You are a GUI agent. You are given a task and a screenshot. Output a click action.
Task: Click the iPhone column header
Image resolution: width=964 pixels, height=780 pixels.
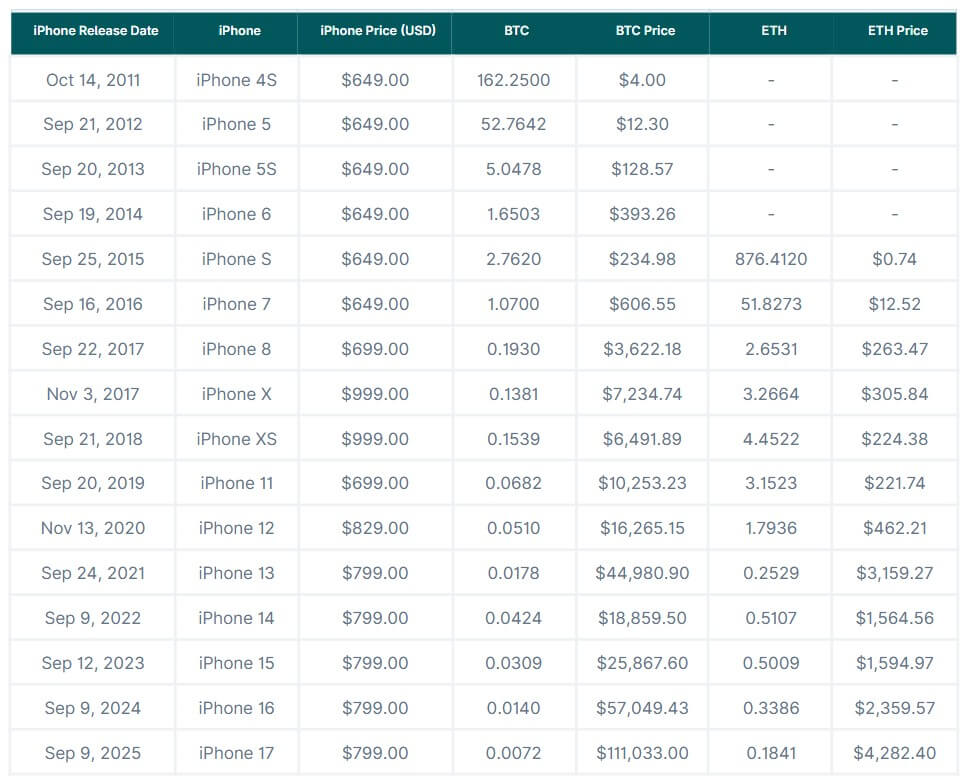tap(238, 31)
